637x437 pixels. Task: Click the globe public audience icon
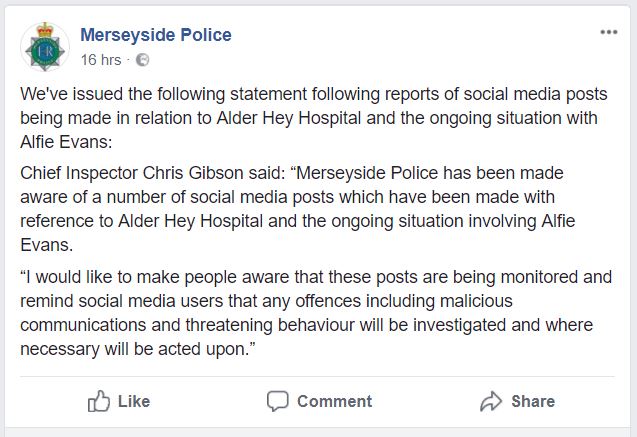click(142, 60)
